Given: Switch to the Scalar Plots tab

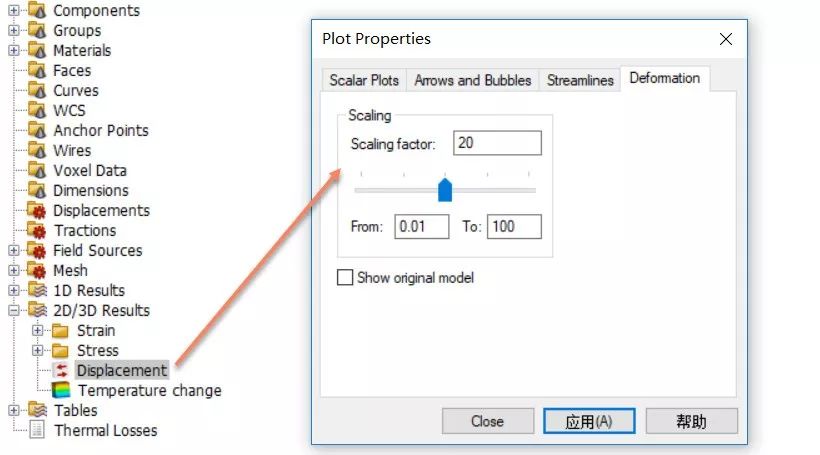Looking at the screenshot, I should point(364,80).
